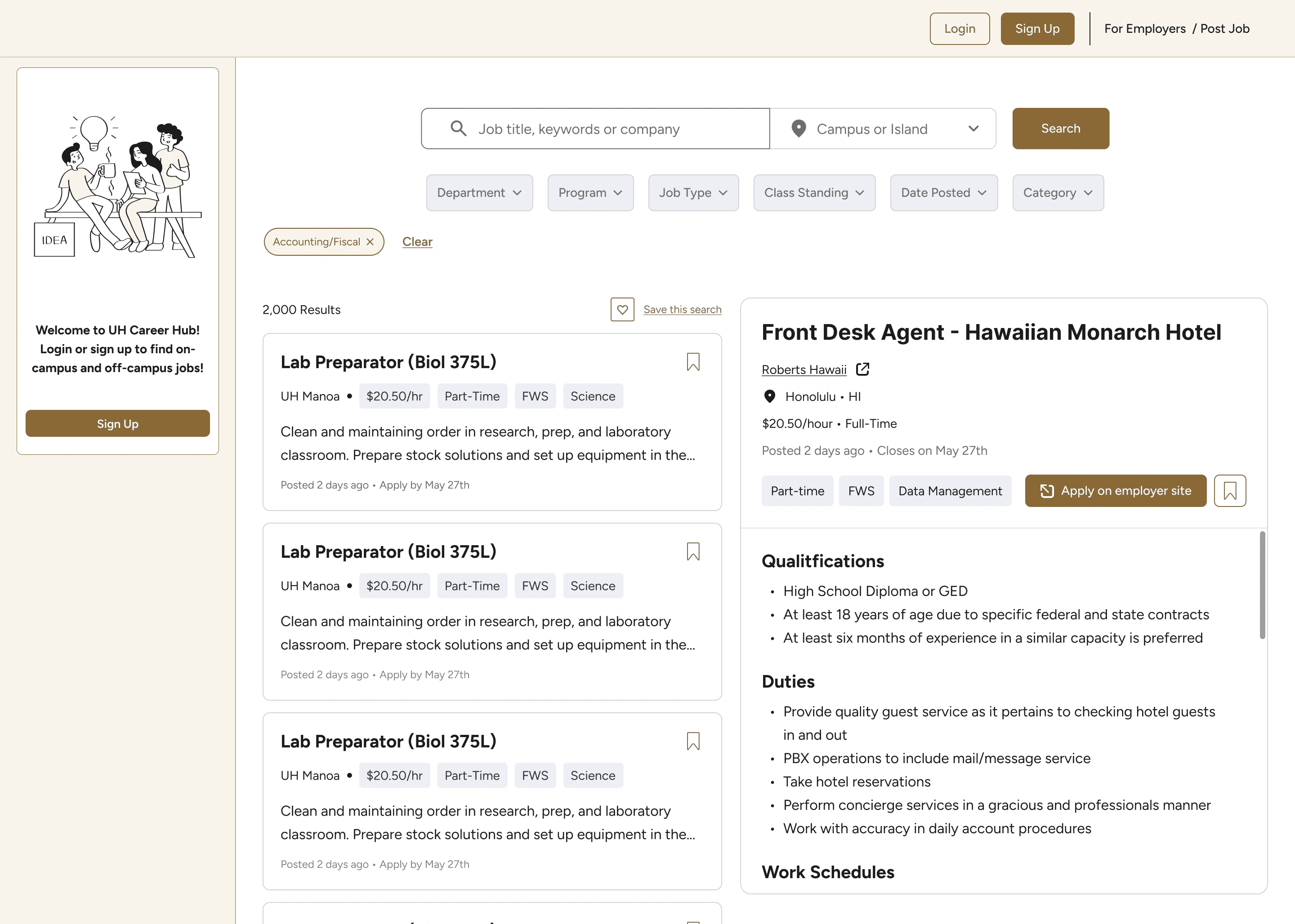Viewport: 1295px width, 924px height.
Task: Click Apply on employer site
Action: coord(1115,490)
